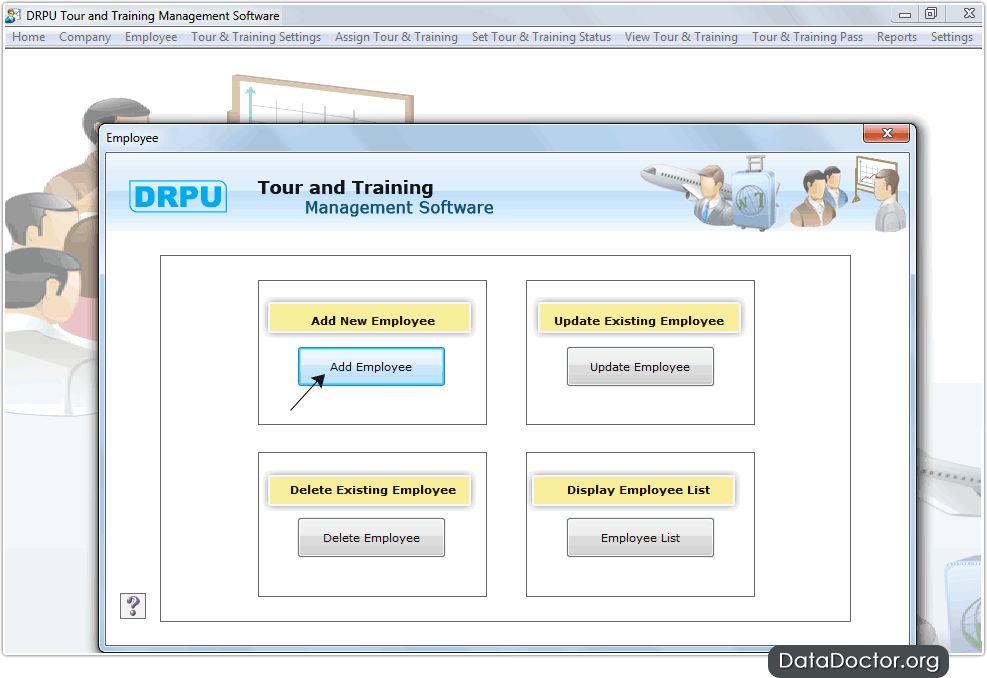Open the Home menu

28,37
